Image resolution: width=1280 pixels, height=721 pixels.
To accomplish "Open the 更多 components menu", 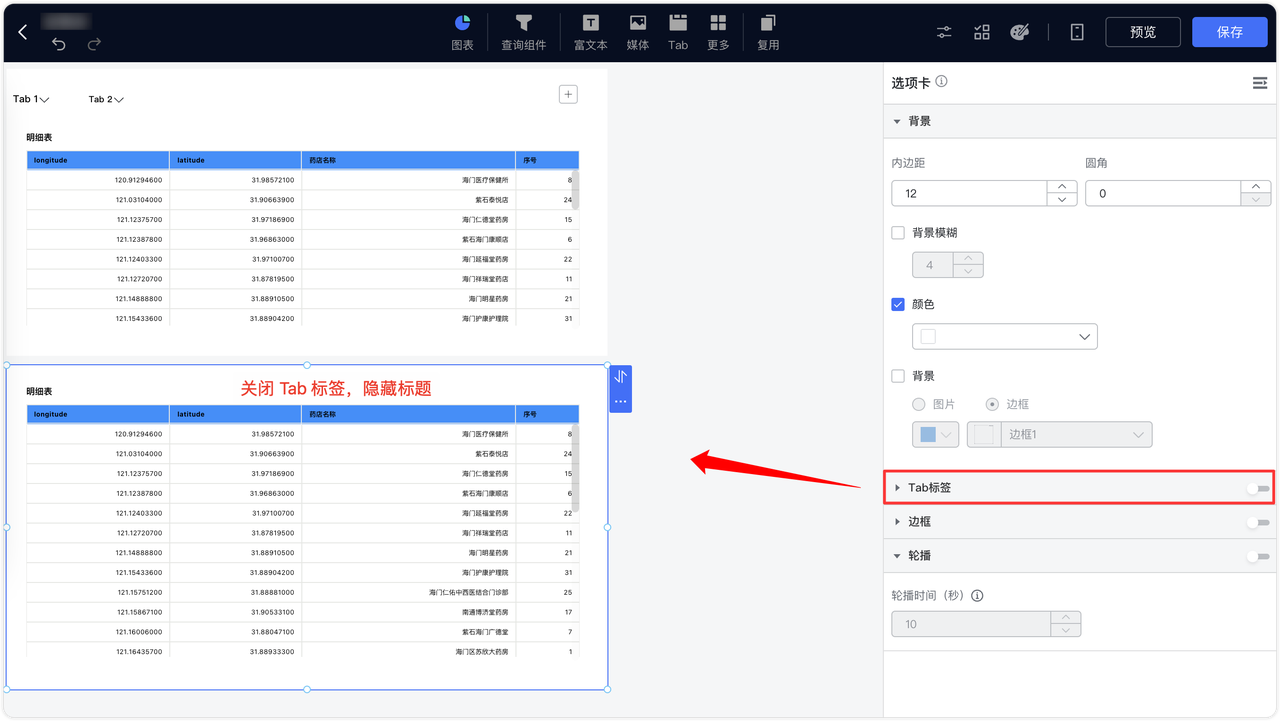I will [718, 32].
